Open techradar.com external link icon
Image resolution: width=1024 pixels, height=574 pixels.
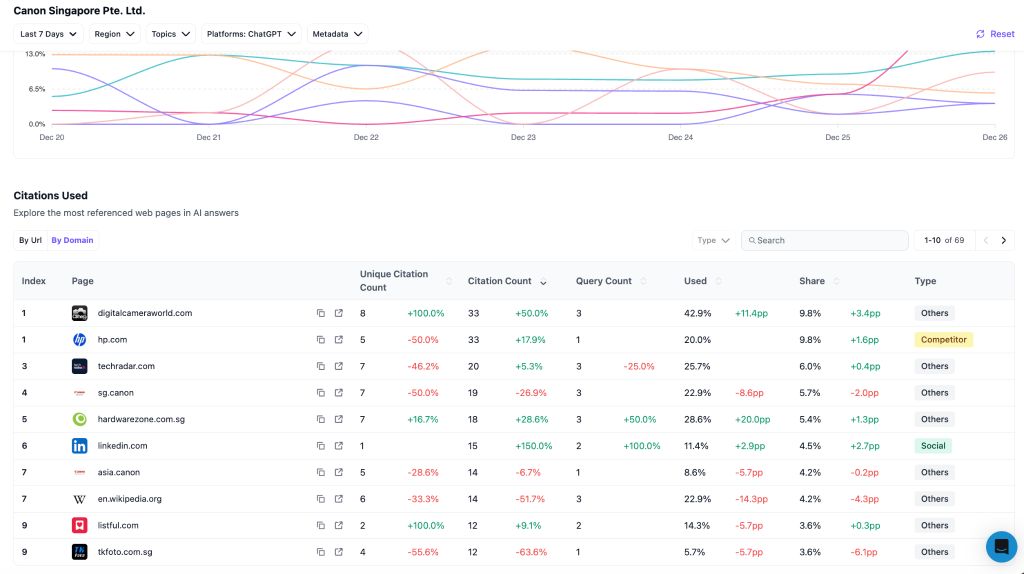pos(338,366)
